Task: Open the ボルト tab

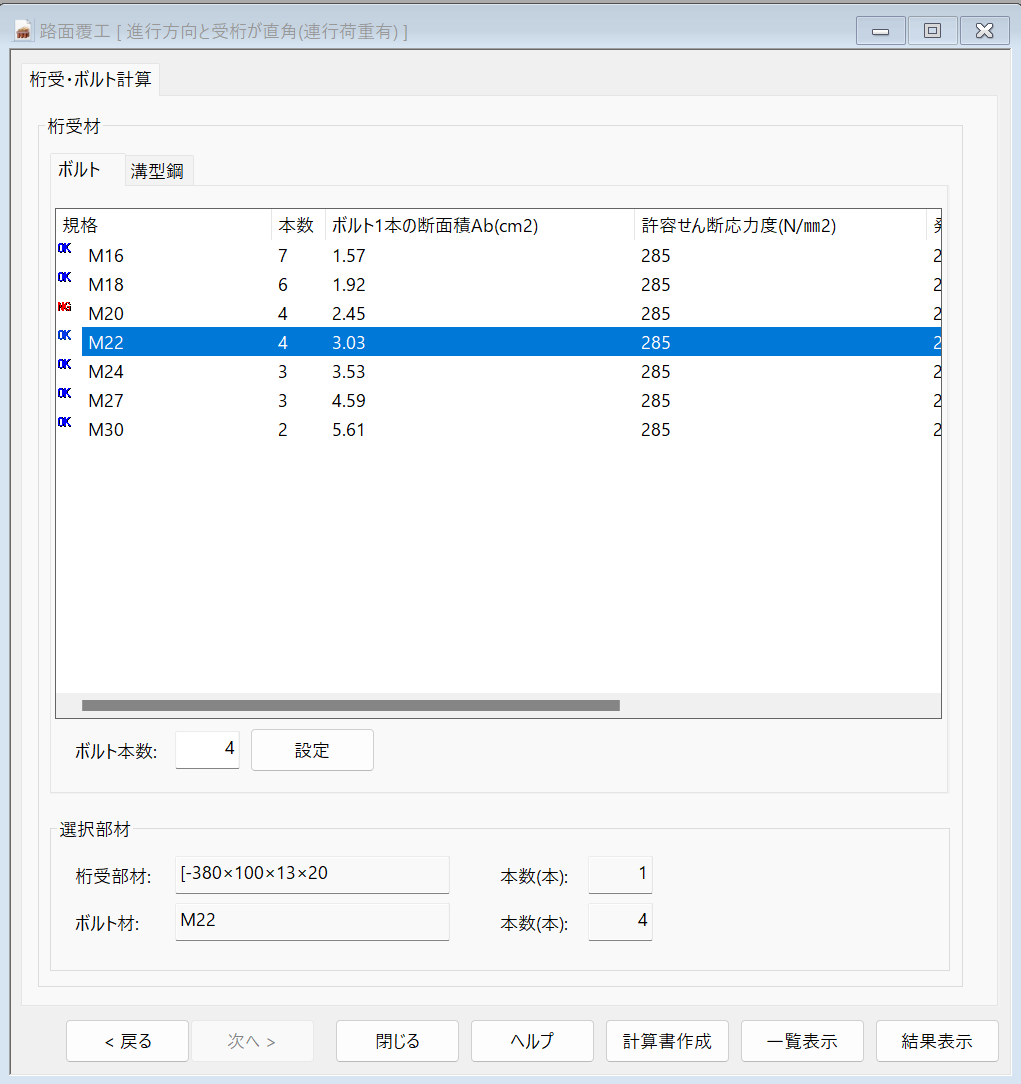Action: pyautogui.click(x=79, y=170)
